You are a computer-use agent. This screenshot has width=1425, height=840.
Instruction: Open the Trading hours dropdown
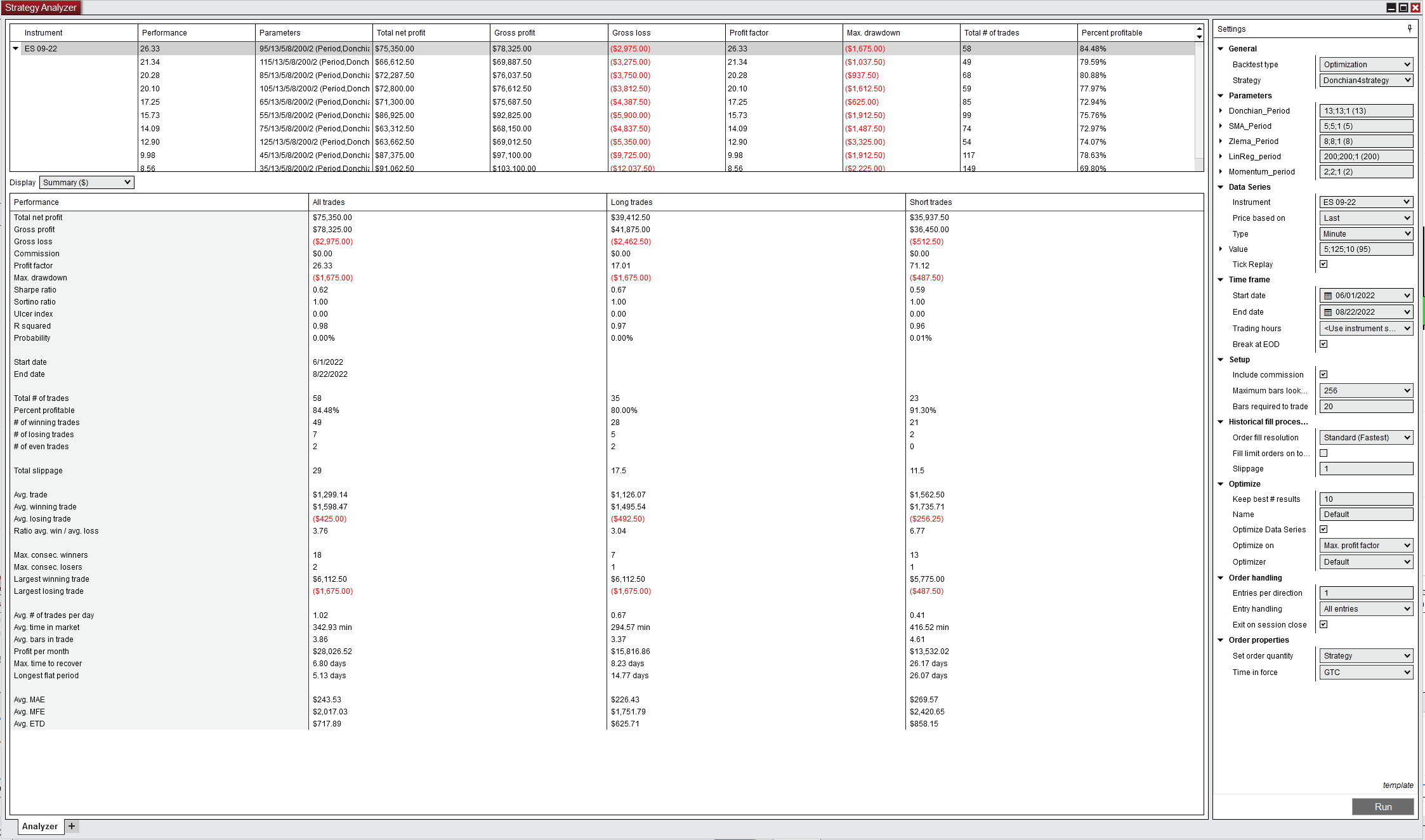coord(1366,328)
